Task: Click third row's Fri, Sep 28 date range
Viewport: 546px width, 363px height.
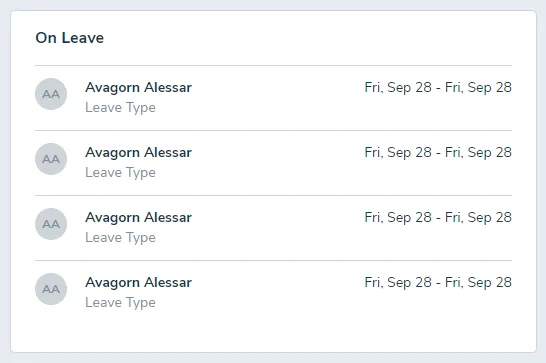Action: pos(438,218)
